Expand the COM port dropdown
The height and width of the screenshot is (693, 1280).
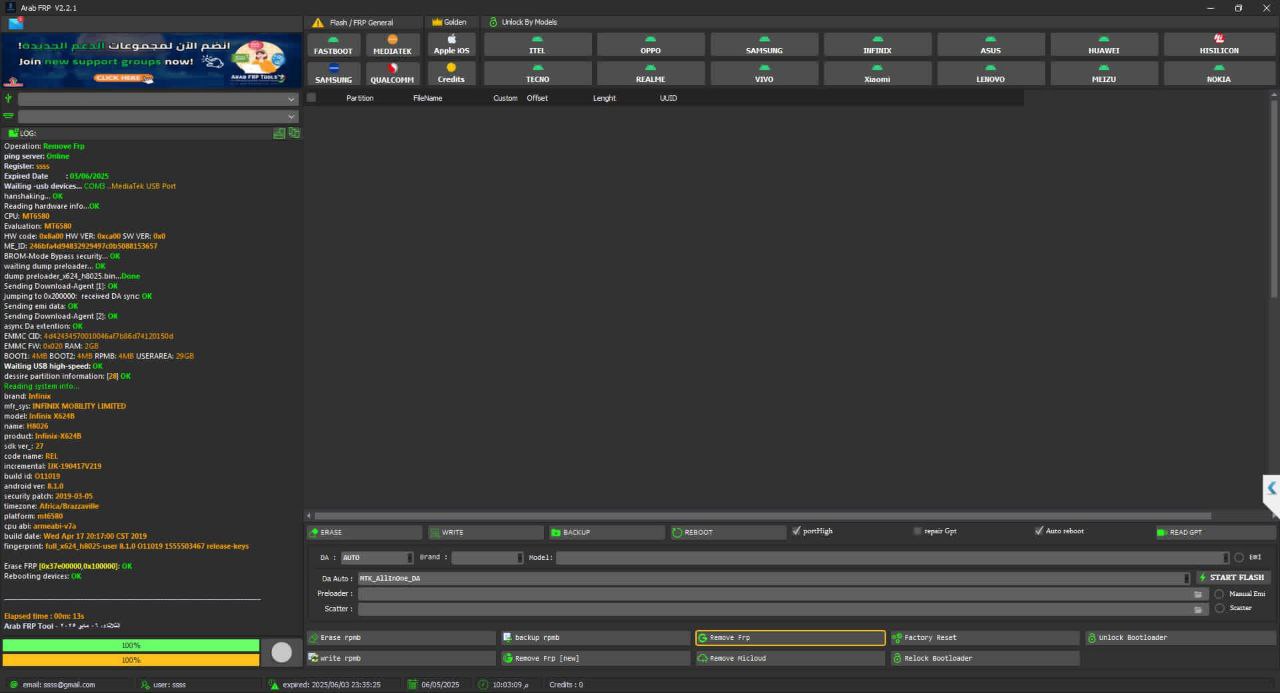[x=158, y=116]
